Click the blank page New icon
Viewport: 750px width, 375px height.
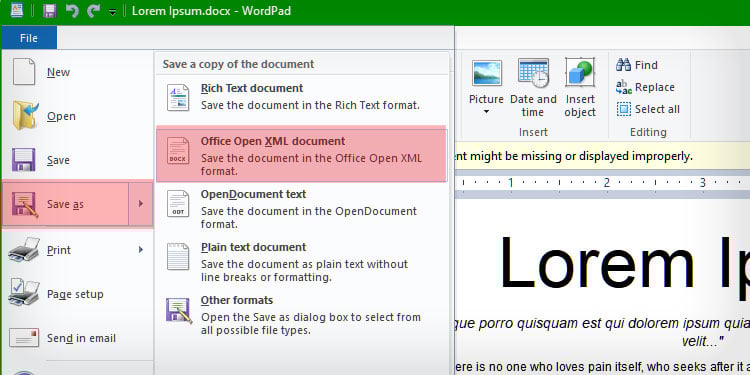[x=24, y=72]
